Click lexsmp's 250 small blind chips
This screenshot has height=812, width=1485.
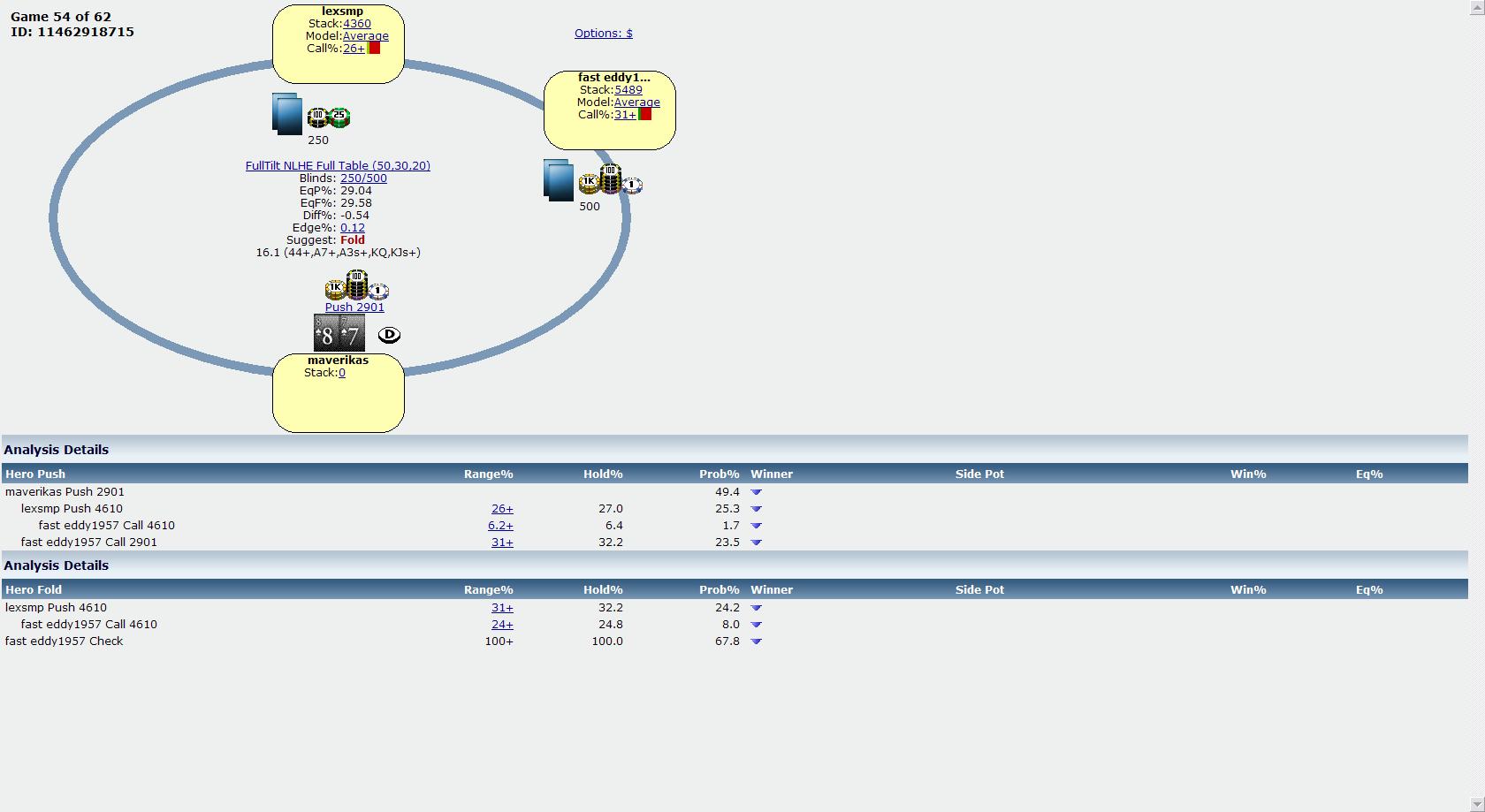coord(329,118)
